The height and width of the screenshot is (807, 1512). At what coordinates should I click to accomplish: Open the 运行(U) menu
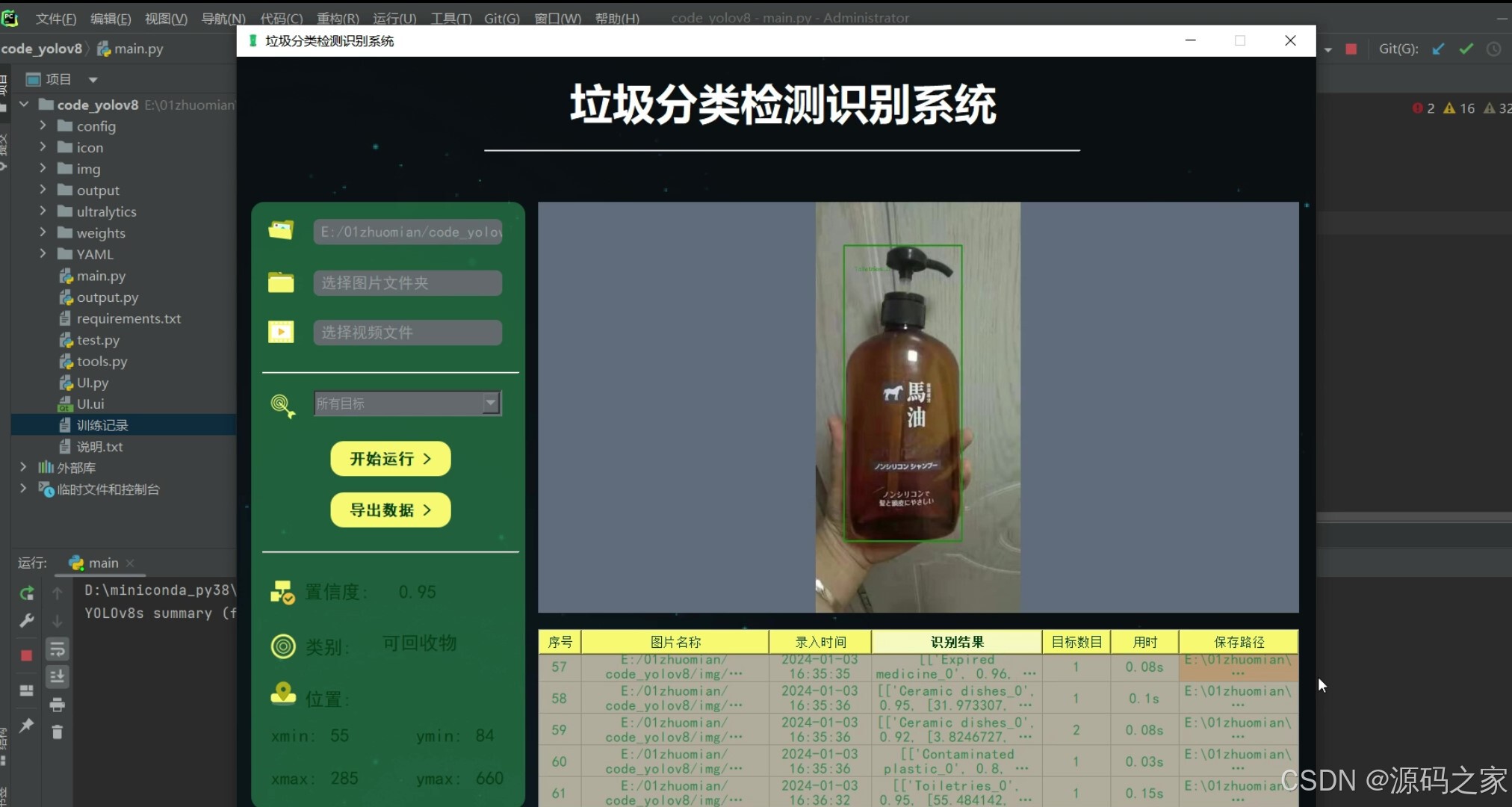coord(394,19)
